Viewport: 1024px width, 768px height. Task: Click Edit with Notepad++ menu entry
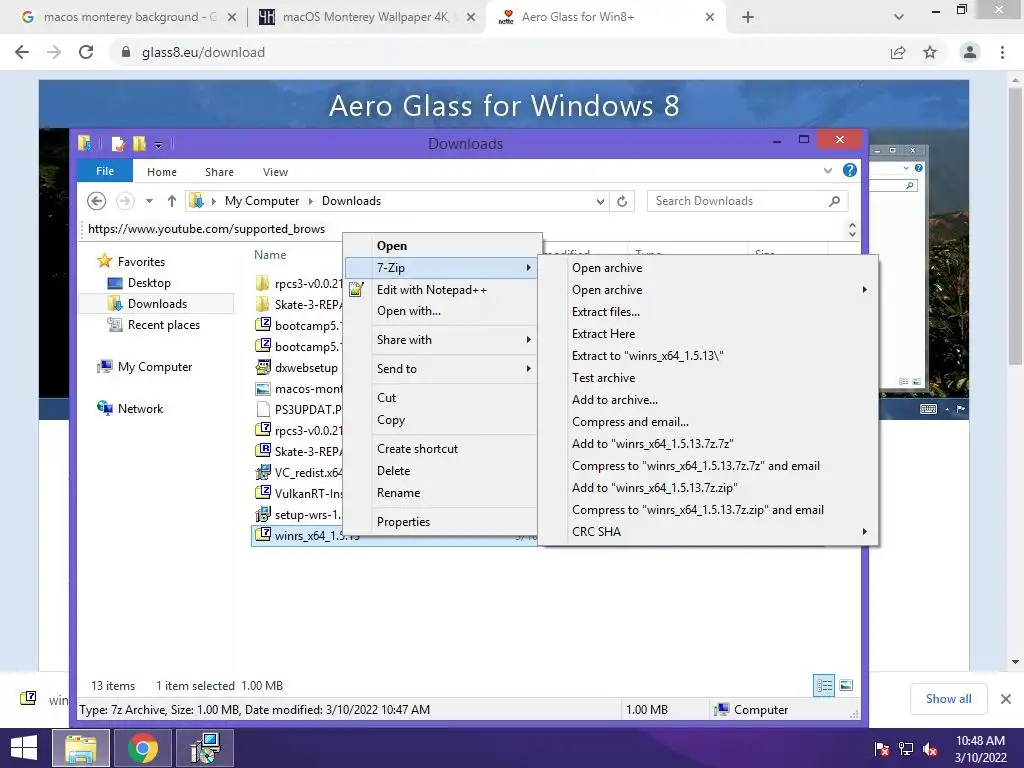(x=431, y=289)
